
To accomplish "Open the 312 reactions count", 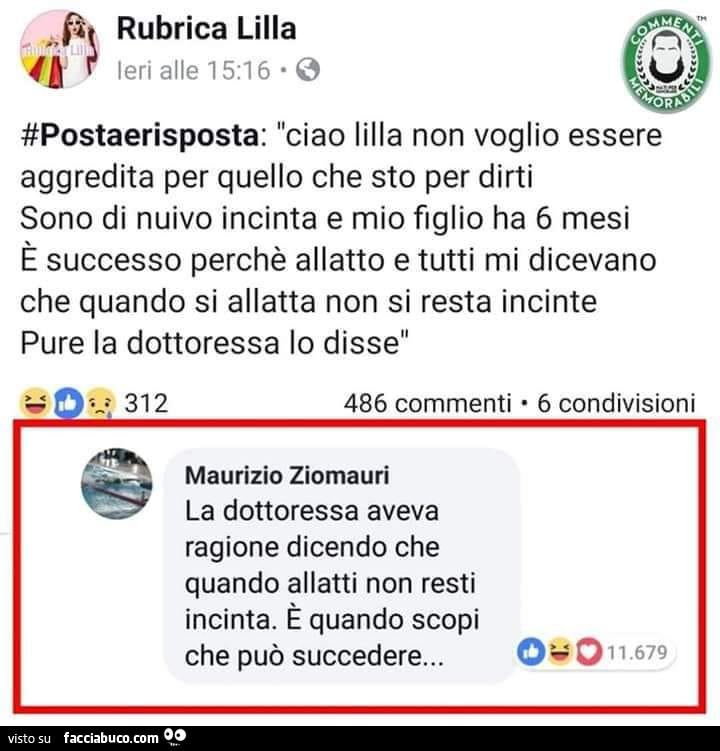I will click(146, 403).
